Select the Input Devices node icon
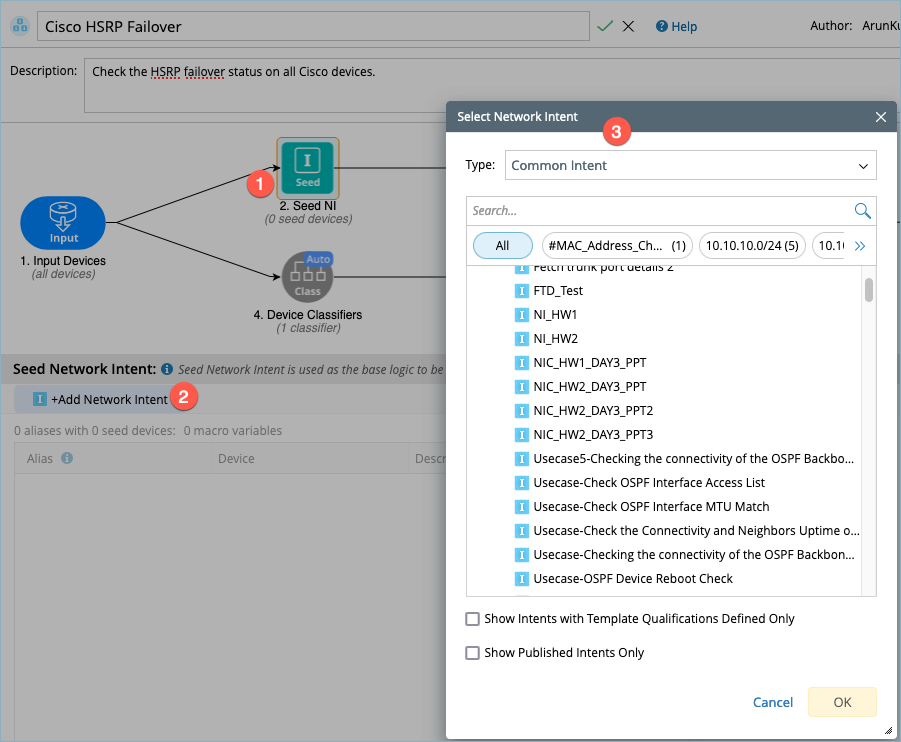Viewport: 901px width, 742px height. [x=63, y=222]
